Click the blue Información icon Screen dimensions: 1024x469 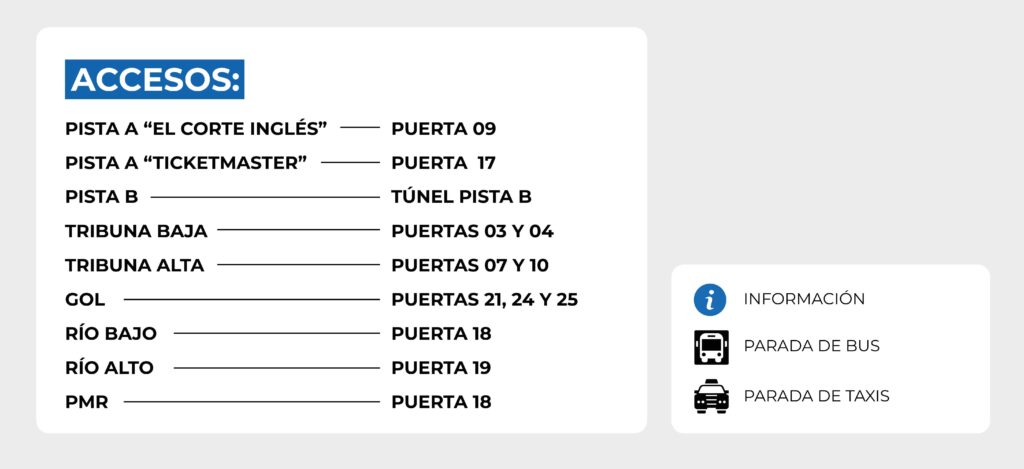(x=710, y=300)
